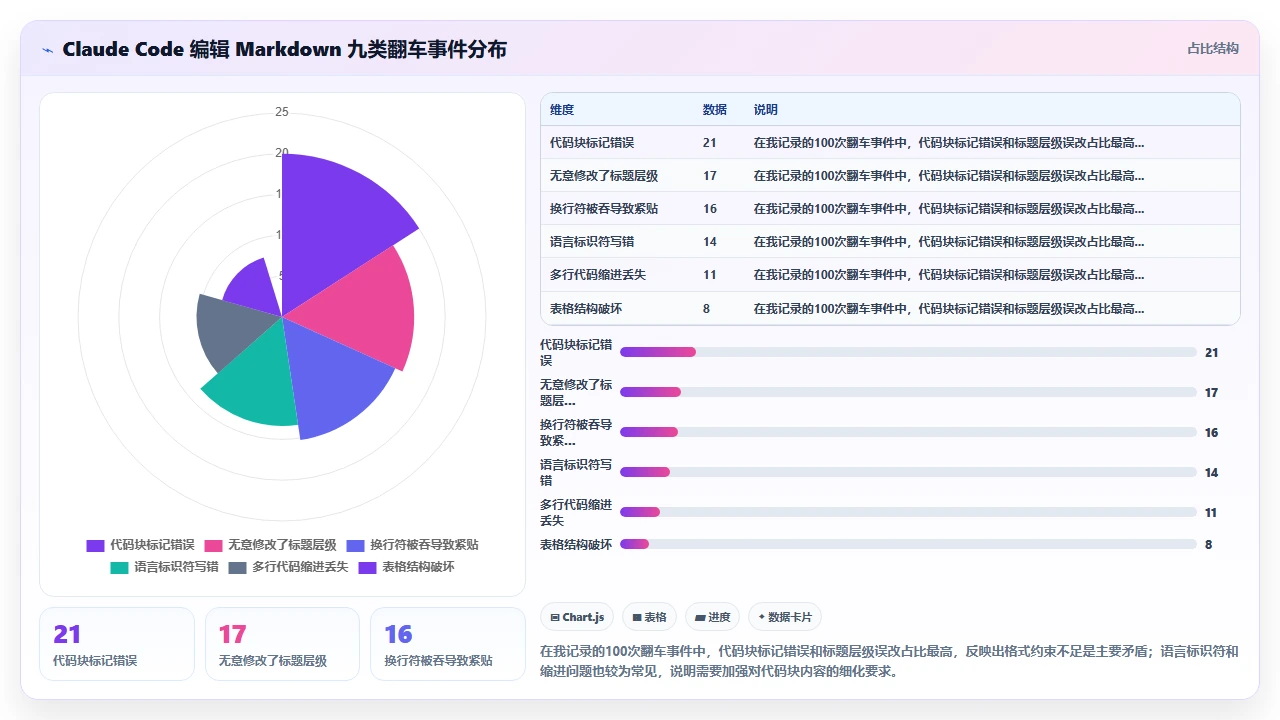1280x720 pixels.
Task: Open the stat card showing 16 换行符被吞导致紧贴
Action: coord(447,644)
